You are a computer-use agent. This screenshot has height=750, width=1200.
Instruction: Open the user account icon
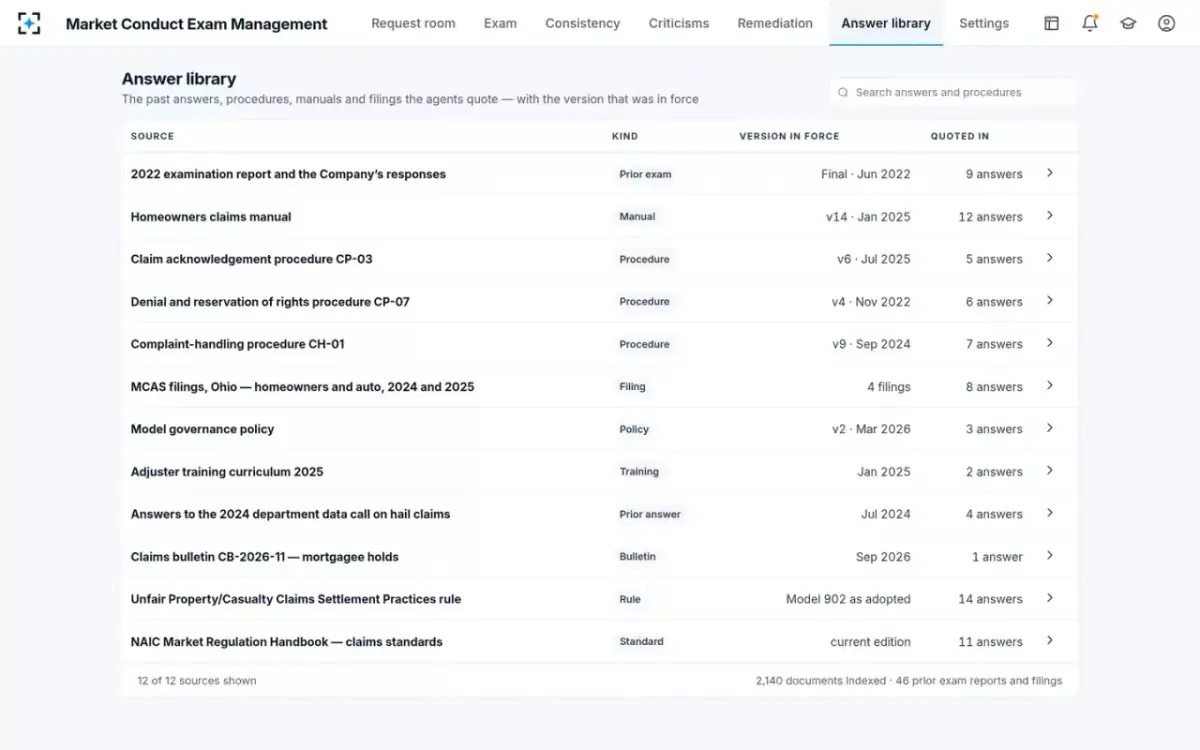1166,23
